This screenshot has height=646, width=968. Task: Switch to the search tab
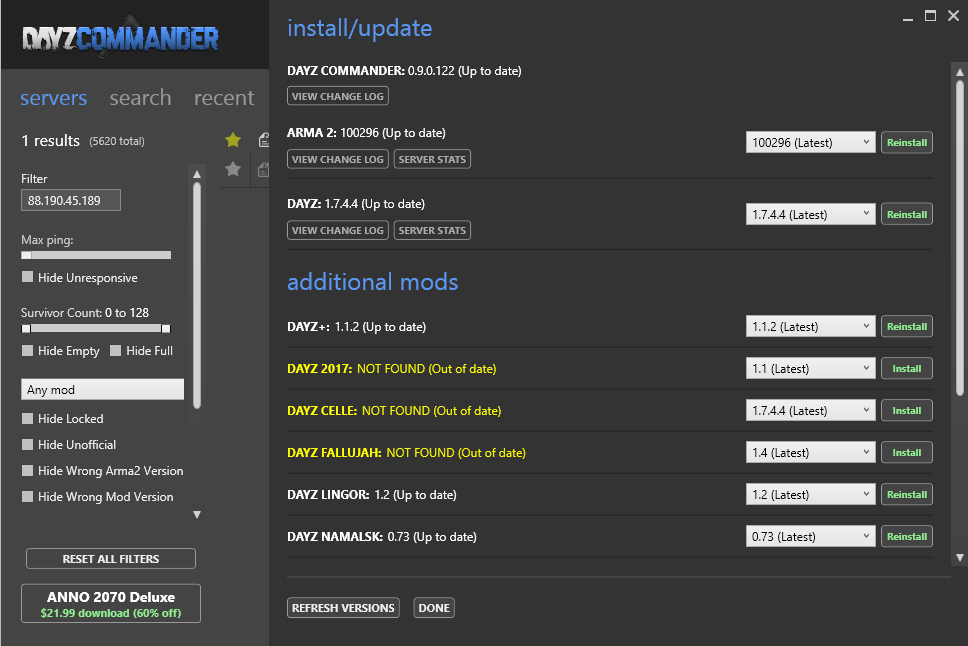140,98
